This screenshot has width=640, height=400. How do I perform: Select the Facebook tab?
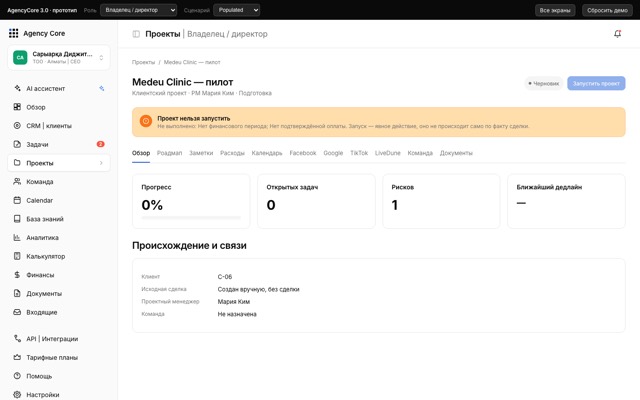(x=303, y=153)
